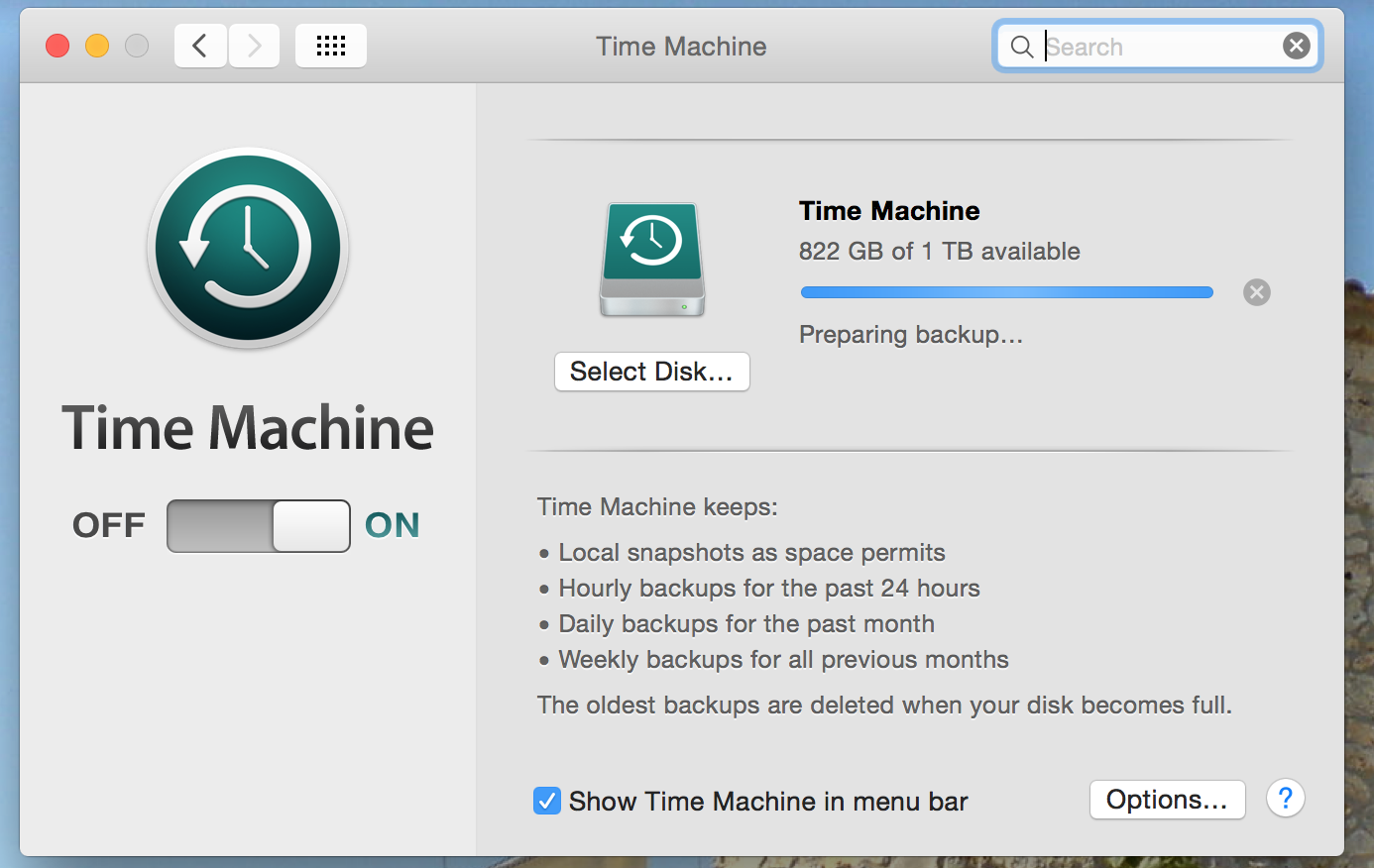The width and height of the screenshot is (1374, 868).
Task: Click the ON label beside the switch
Action: coord(393,525)
